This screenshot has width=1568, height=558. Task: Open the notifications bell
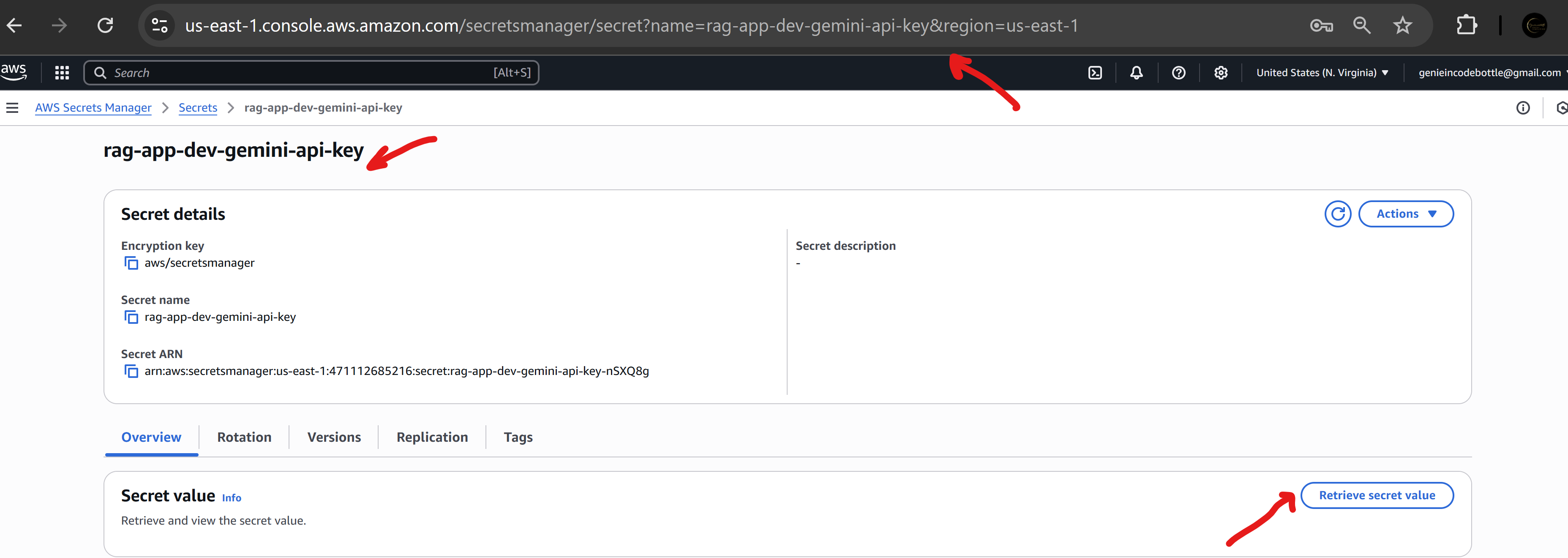click(x=1136, y=73)
